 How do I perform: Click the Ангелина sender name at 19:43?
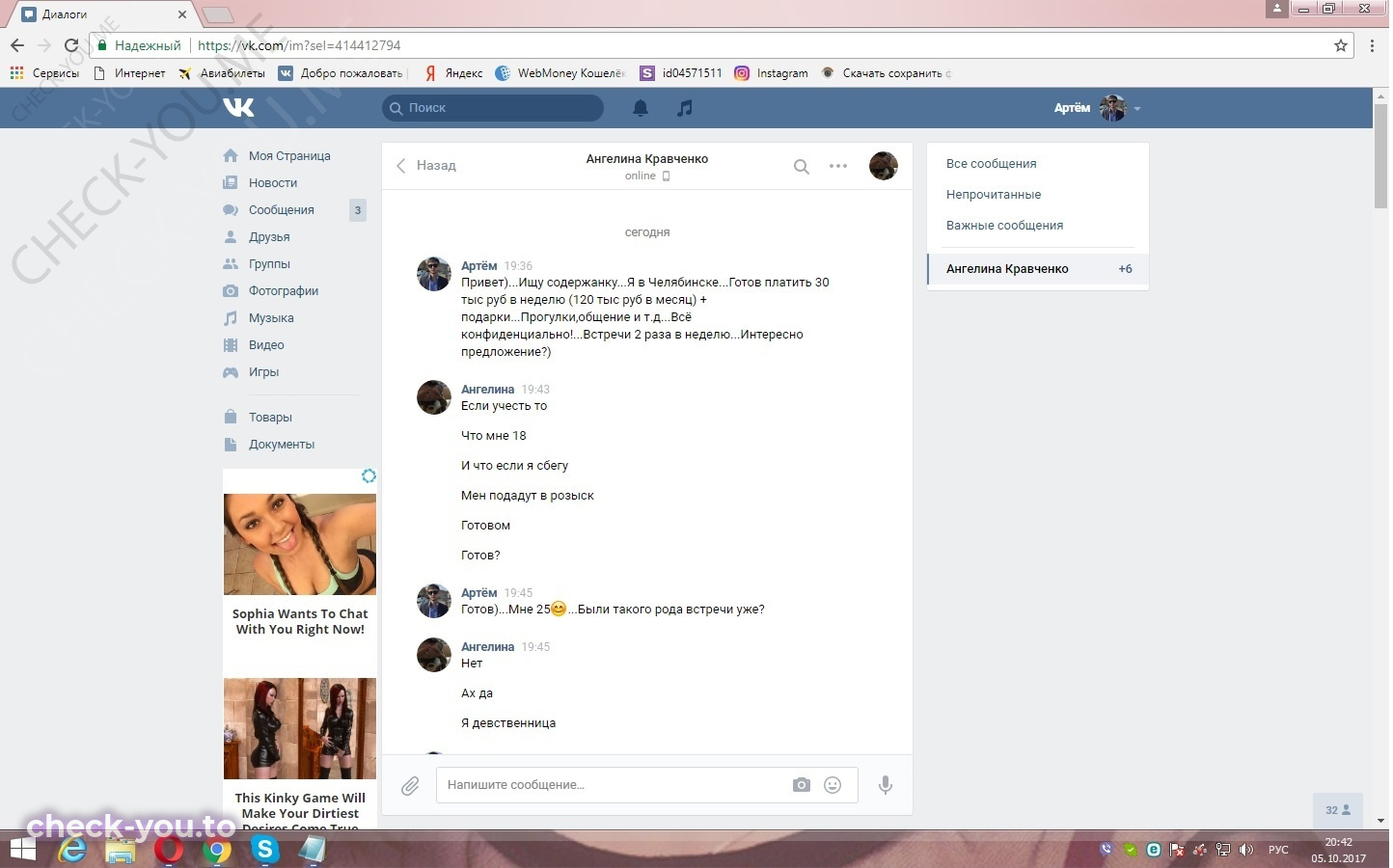point(487,389)
